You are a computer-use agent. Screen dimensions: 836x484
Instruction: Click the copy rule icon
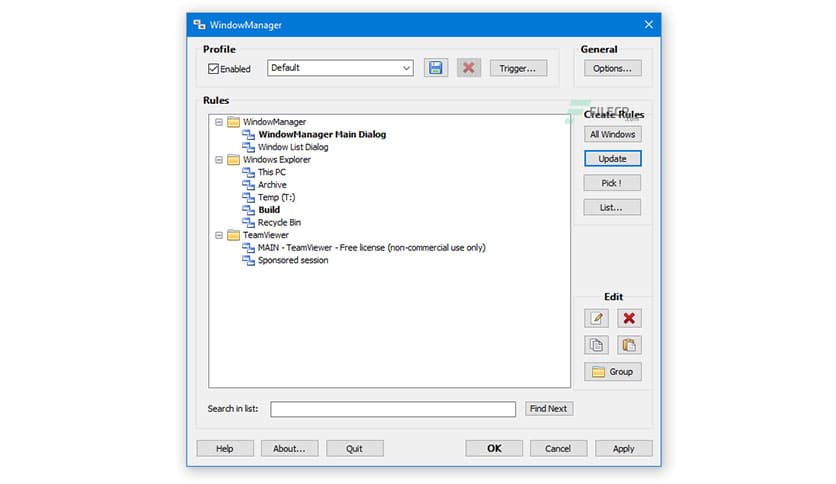point(596,345)
